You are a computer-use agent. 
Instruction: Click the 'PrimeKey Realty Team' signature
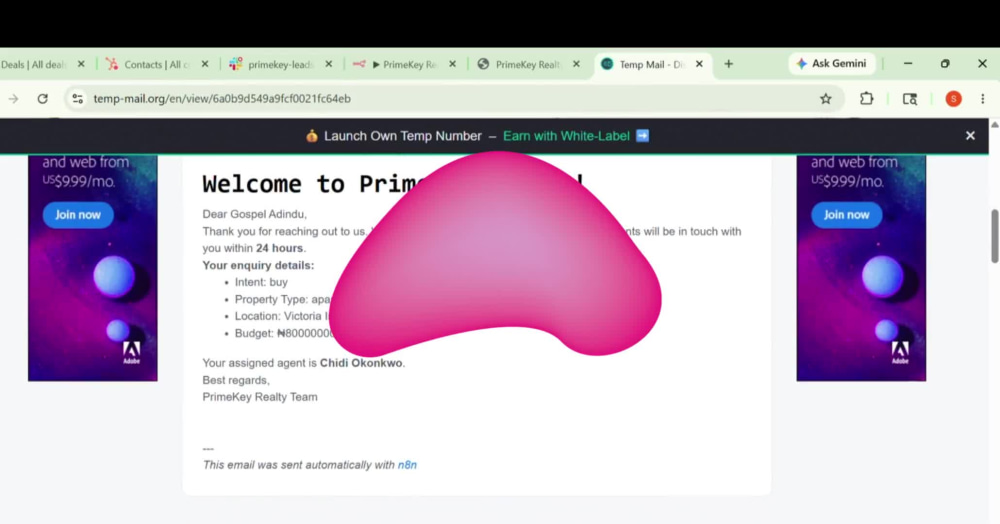(x=260, y=397)
